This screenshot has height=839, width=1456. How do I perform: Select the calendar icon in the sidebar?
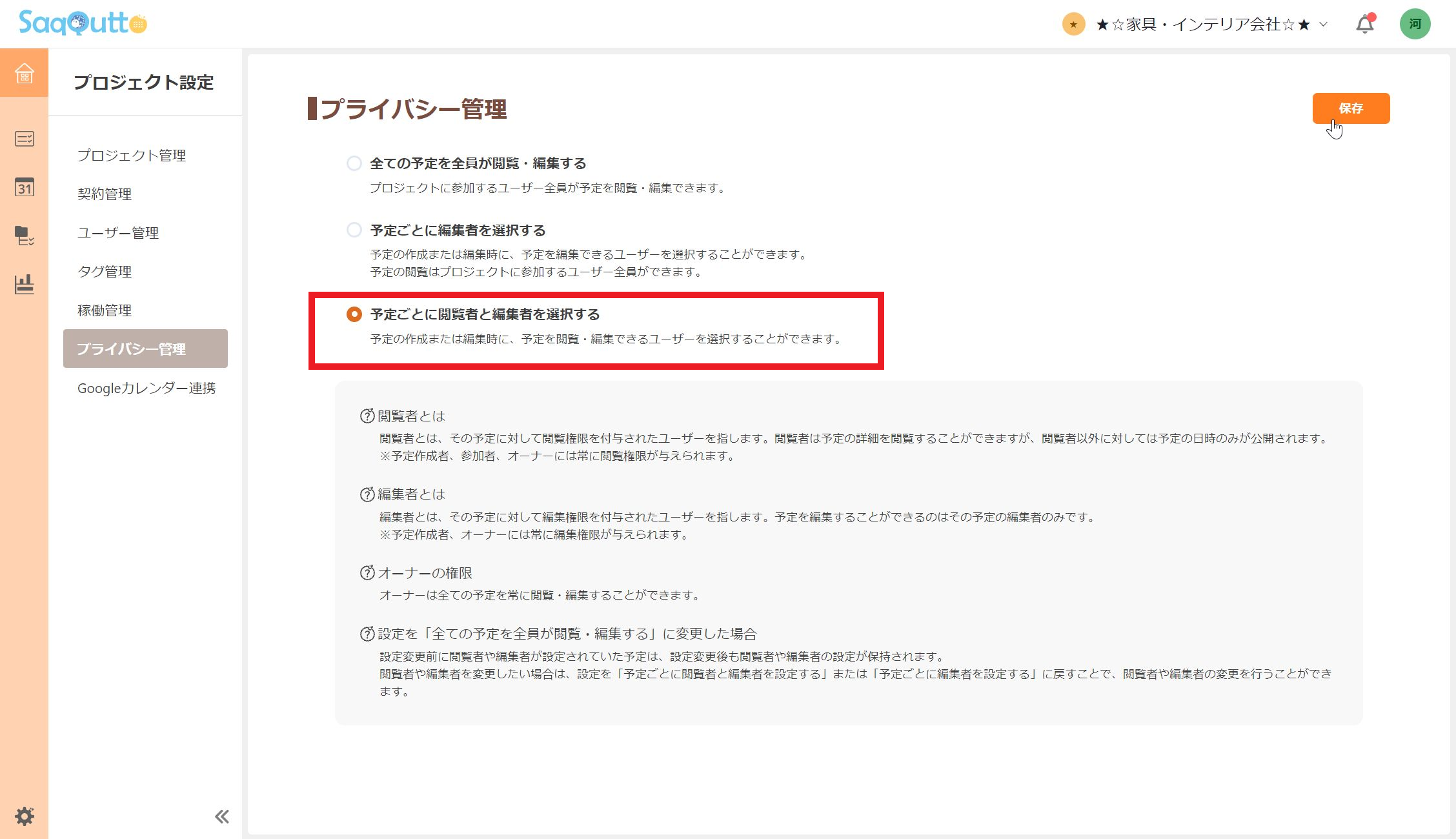click(24, 188)
